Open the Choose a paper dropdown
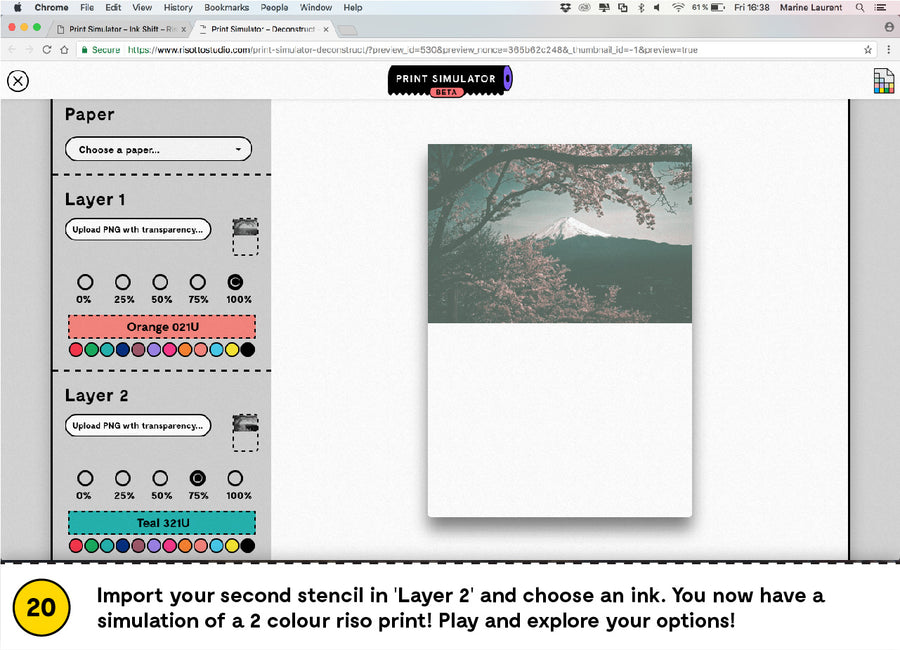Viewport: 900px width, 650px height. [x=158, y=149]
